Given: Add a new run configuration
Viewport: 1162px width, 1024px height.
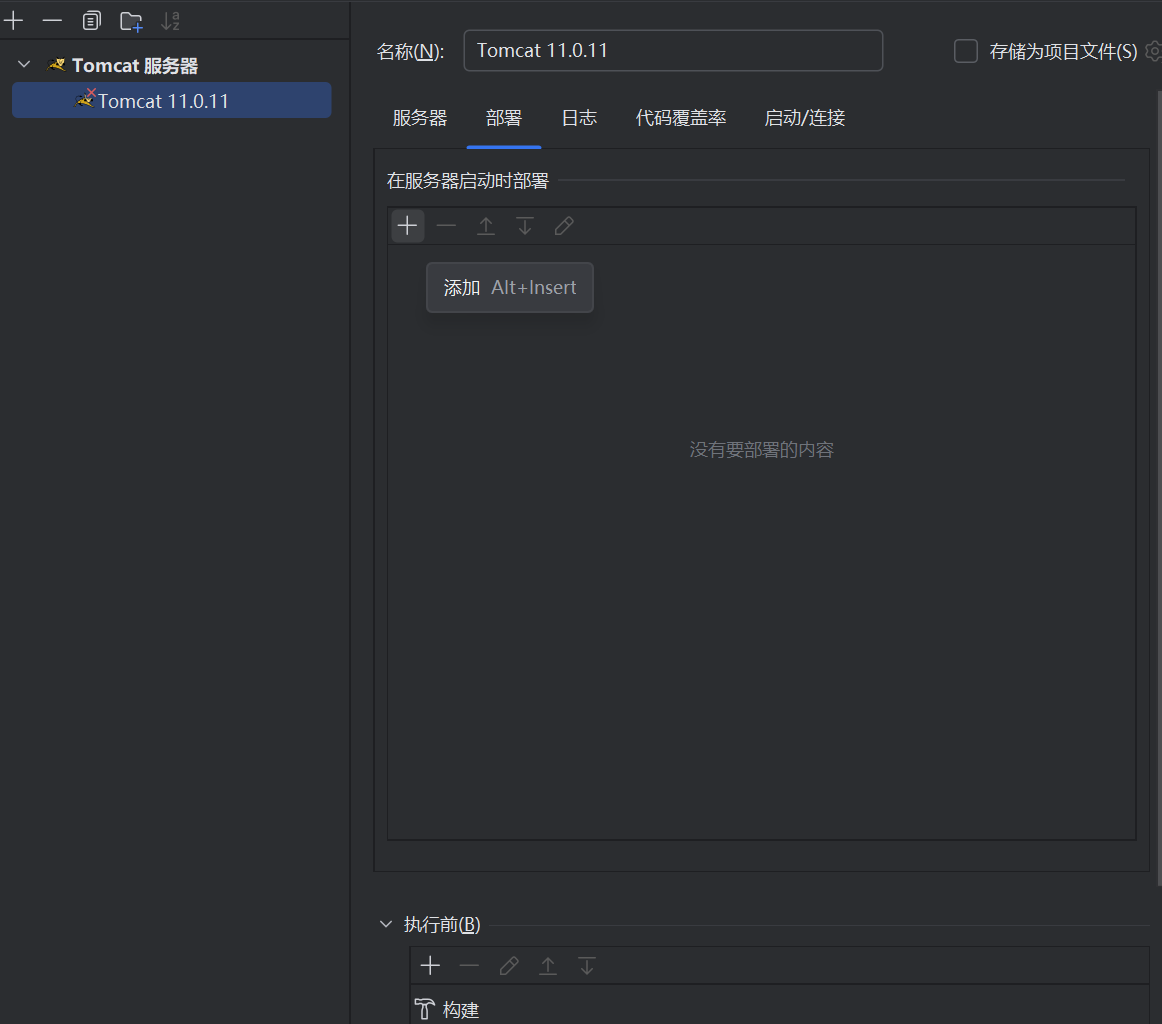Looking at the screenshot, I should pos(14,21).
